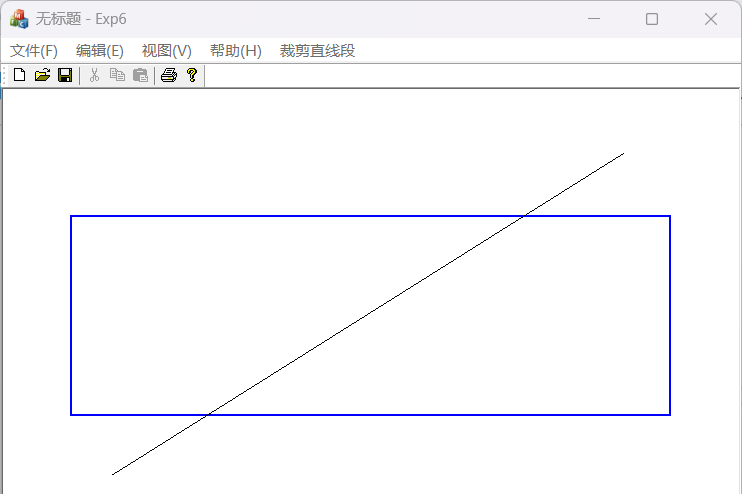Click the Copy toolbar icon
The width and height of the screenshot is (742, 494).
point(117,75)
